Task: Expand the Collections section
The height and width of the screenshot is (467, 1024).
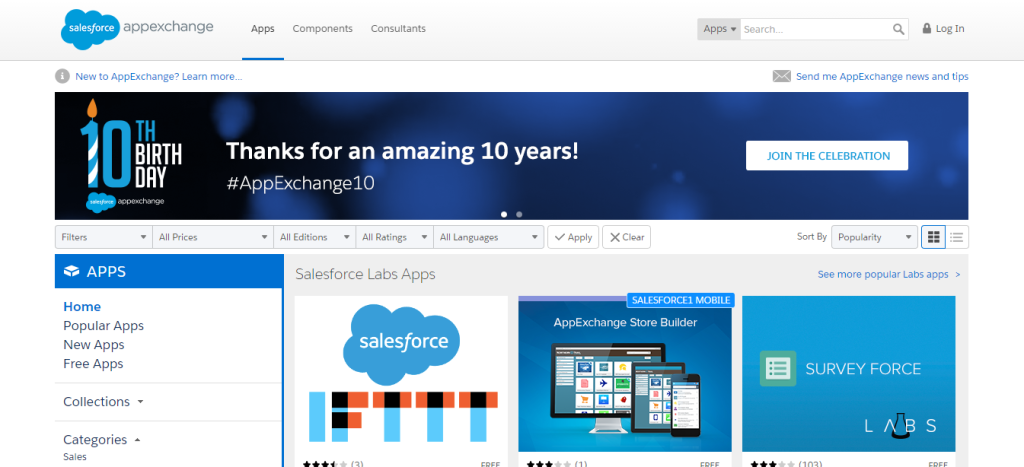Action: [103, 401]
